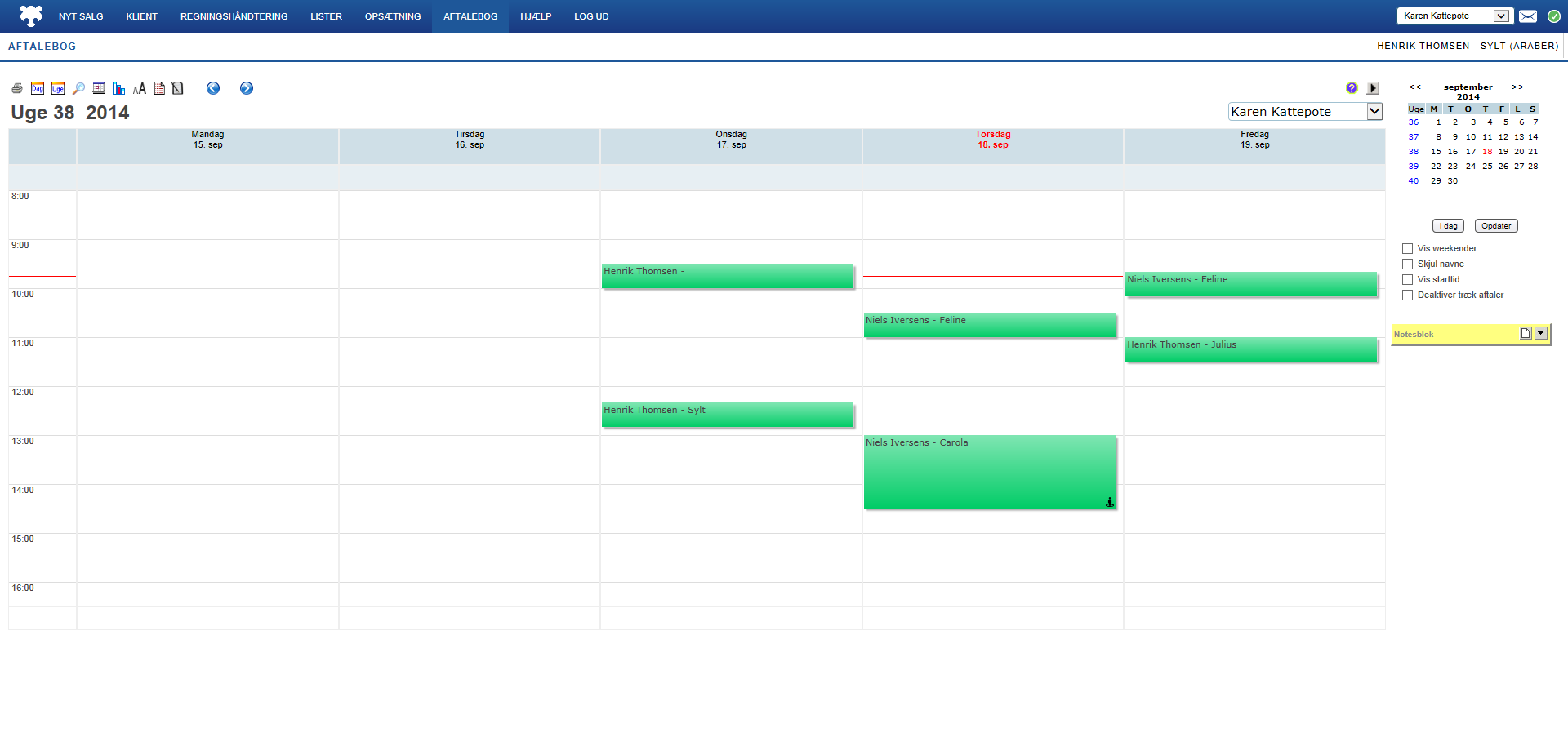Enable the Vis weekender checkbox
1568x742 pixels.
tap(1407, 249)
